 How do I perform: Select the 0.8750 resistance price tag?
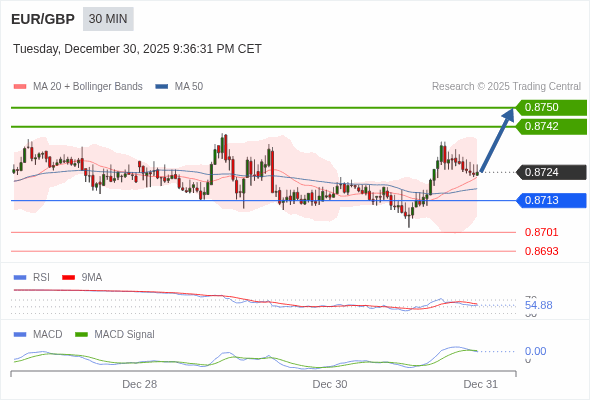[551, 108]
